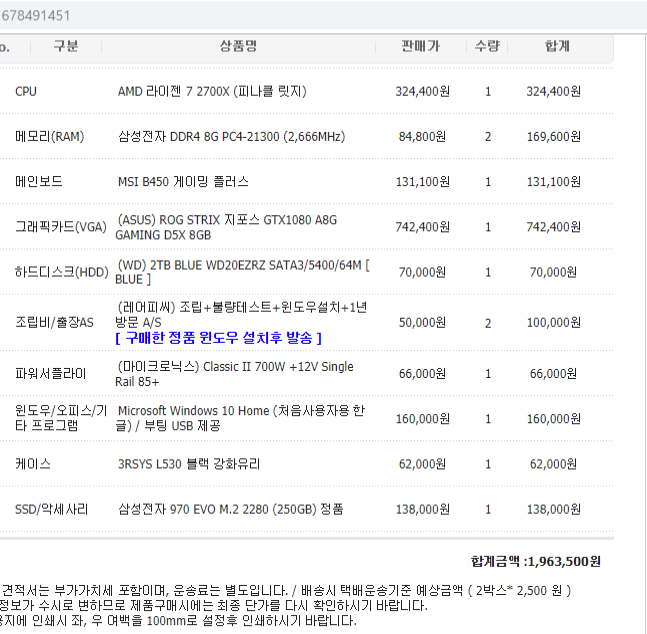Select the 그래픽카드(VGA) category cell
647x634 pixels.
(x=61, y=227)
